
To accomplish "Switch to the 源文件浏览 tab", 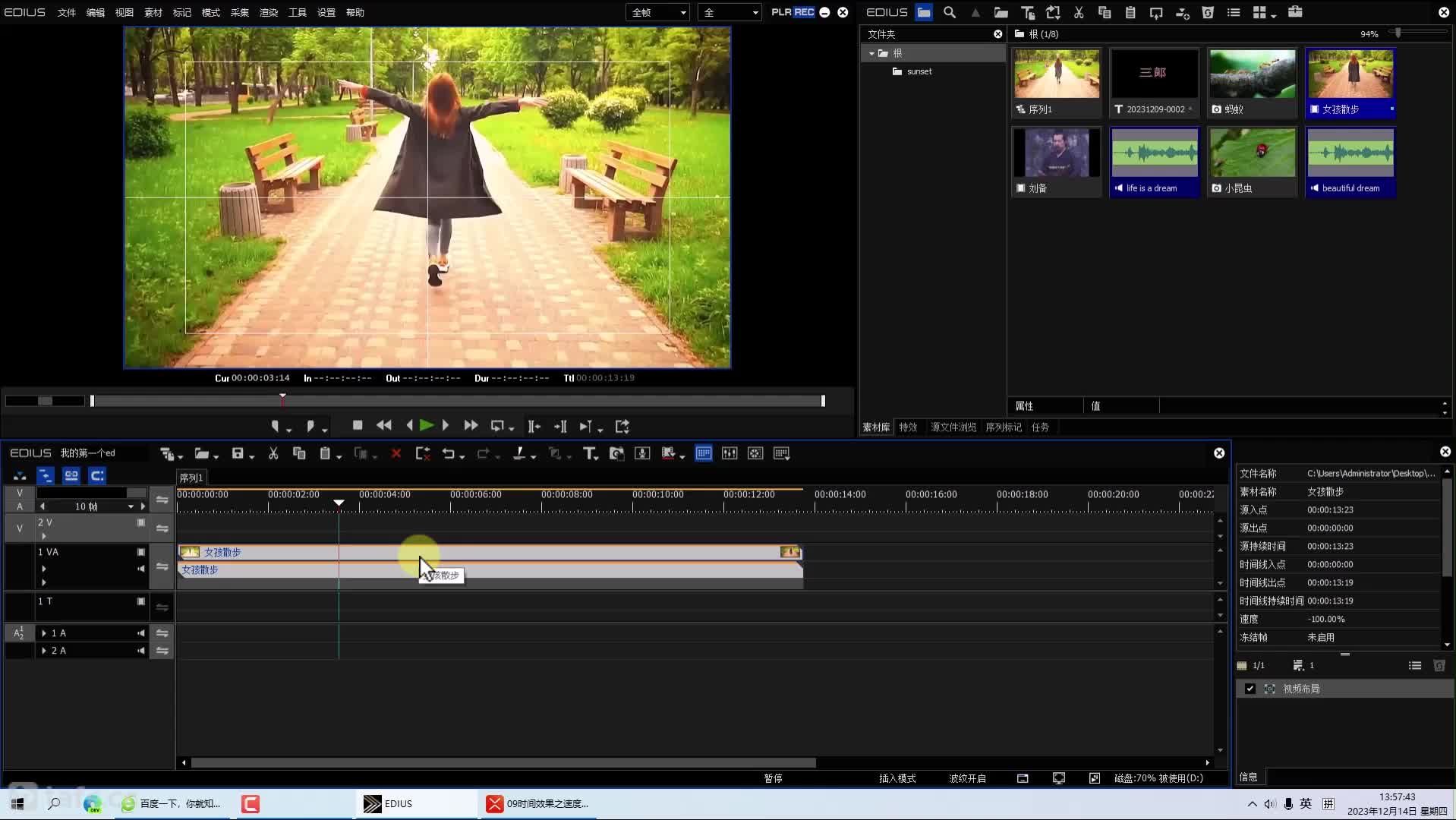I will 953,427.
